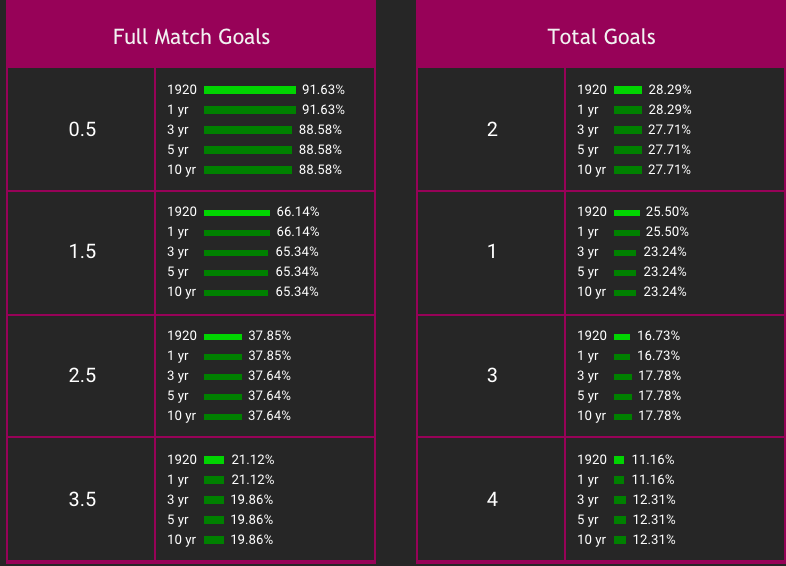Click the 3 yr 23.24% bar
This screenshot has height=566, width=786.
click(625, 253)
